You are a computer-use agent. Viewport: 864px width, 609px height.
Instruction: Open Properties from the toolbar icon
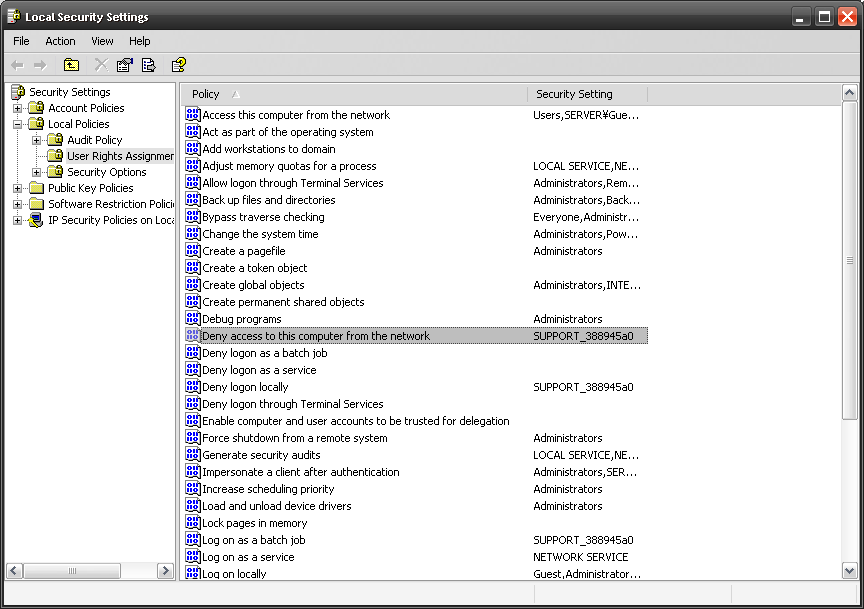tap(125, 65)
